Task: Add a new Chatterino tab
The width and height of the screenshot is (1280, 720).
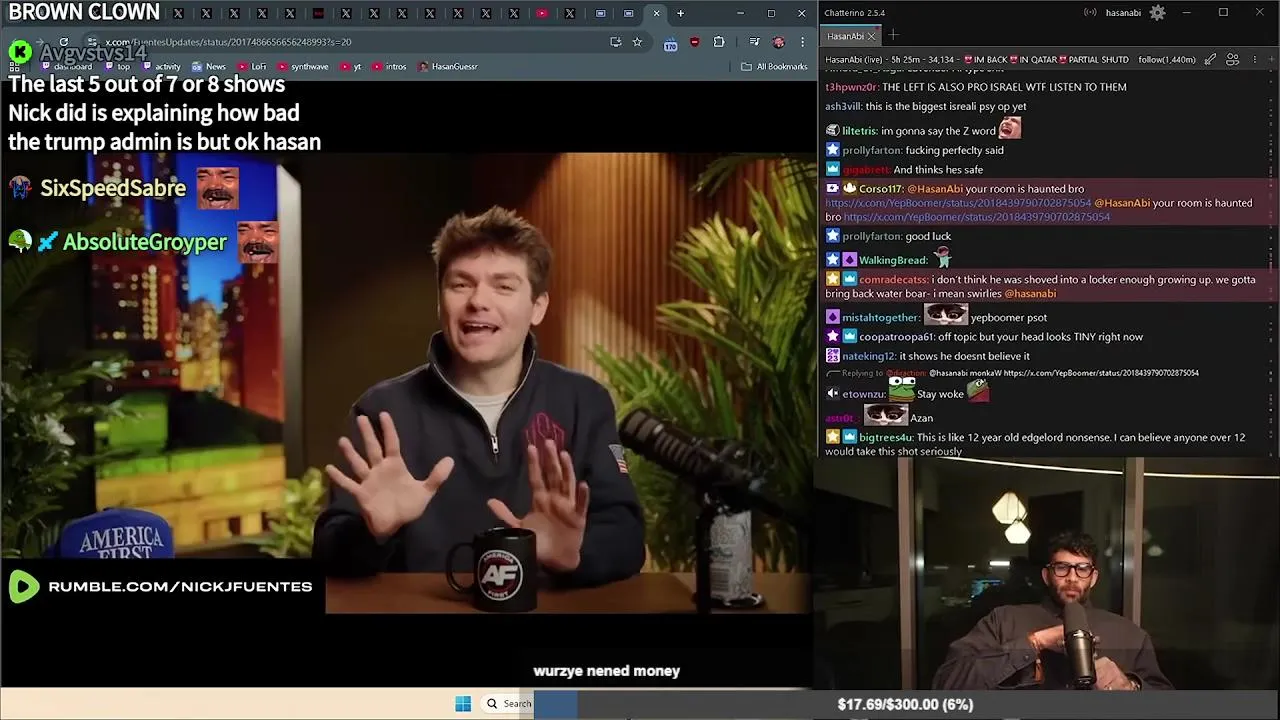Action: (x=894, y=36)
